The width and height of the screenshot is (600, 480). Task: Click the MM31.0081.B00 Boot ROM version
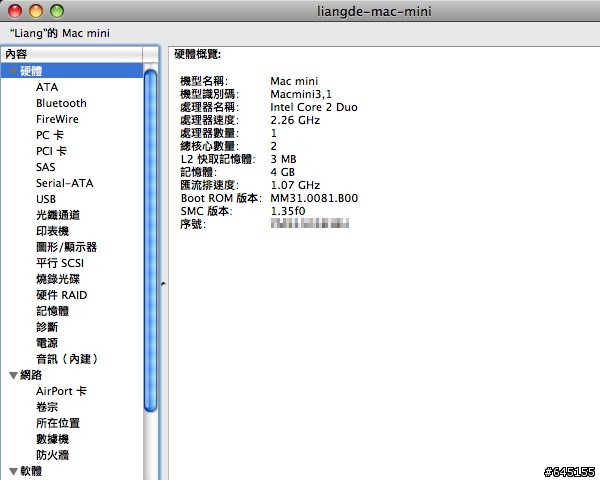click(x=314, y=198)
